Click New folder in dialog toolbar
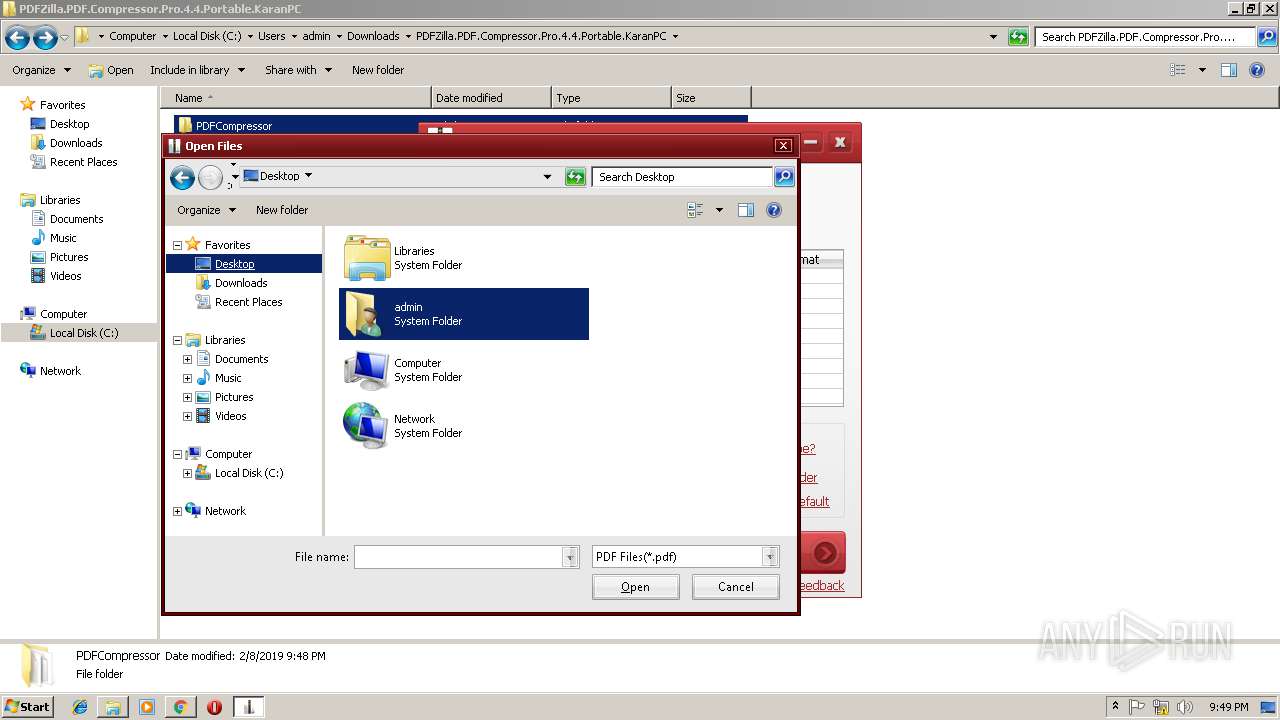The width and height of the screenshot is (1280, 720). (x=282, y=210)
